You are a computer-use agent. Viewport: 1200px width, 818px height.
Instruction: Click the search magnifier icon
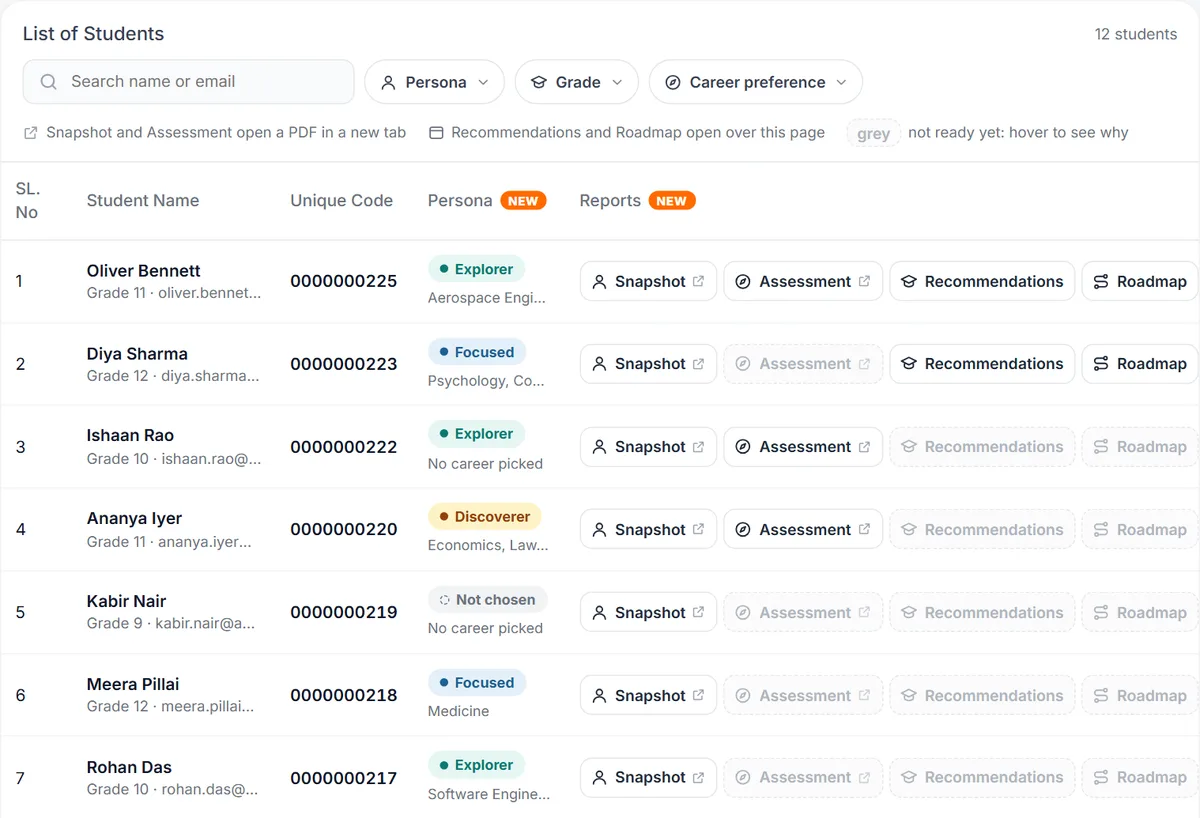tap(48, 82)
